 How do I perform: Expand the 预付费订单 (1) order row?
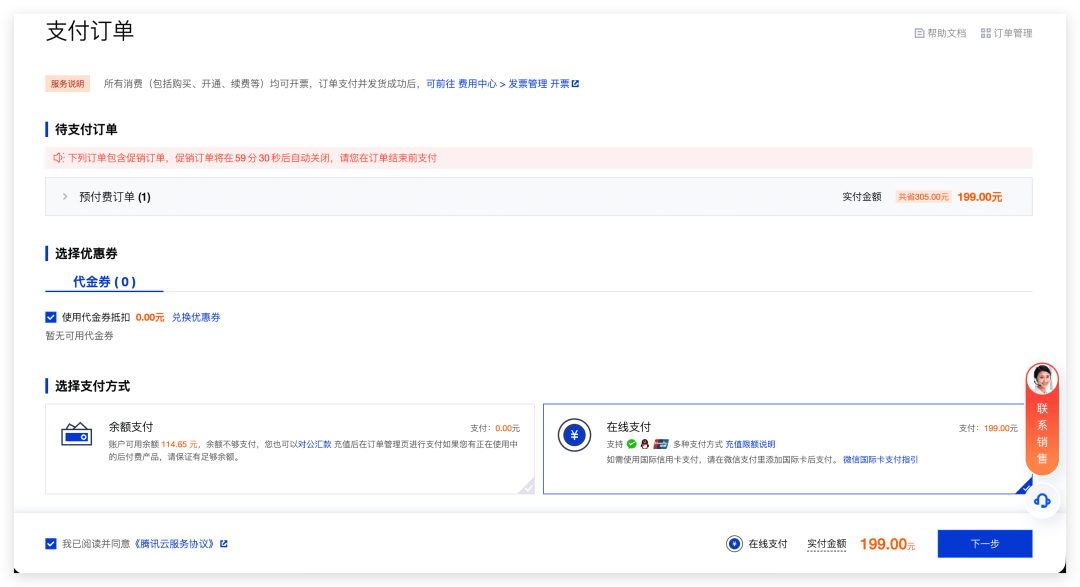(x=65, y=196)
